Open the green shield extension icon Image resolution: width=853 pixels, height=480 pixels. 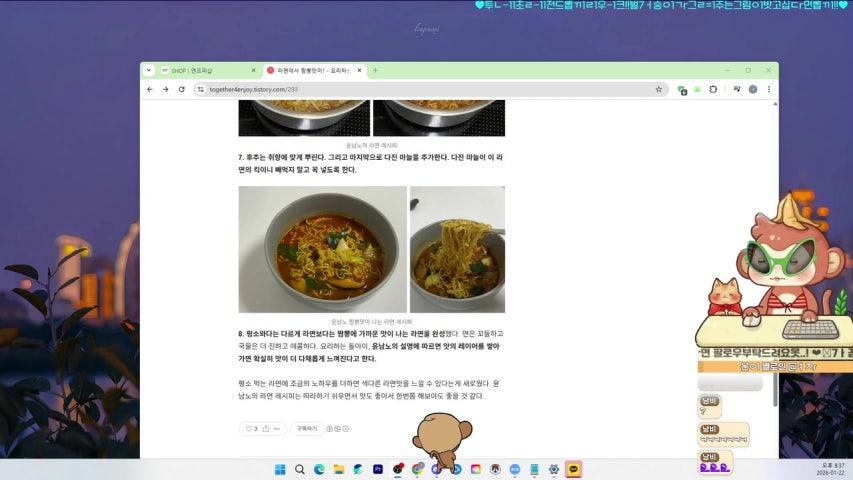click(682, 90)
